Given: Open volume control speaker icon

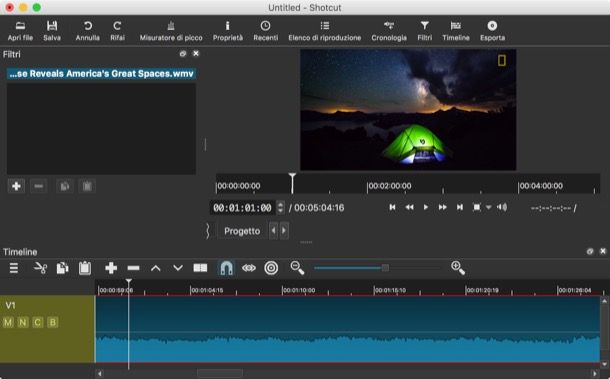Looking at the screenshot, I should (502, 207).
